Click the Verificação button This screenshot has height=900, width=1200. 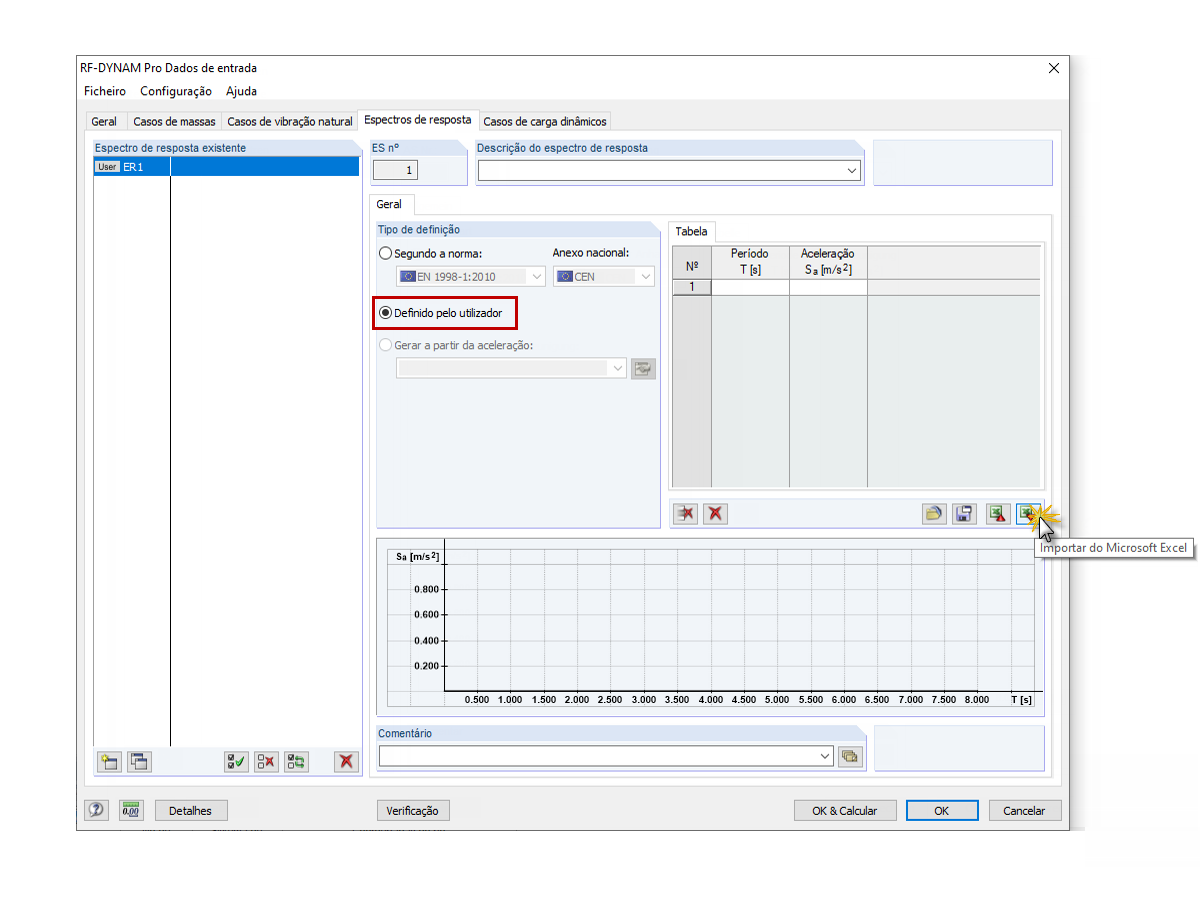point(413,810)
